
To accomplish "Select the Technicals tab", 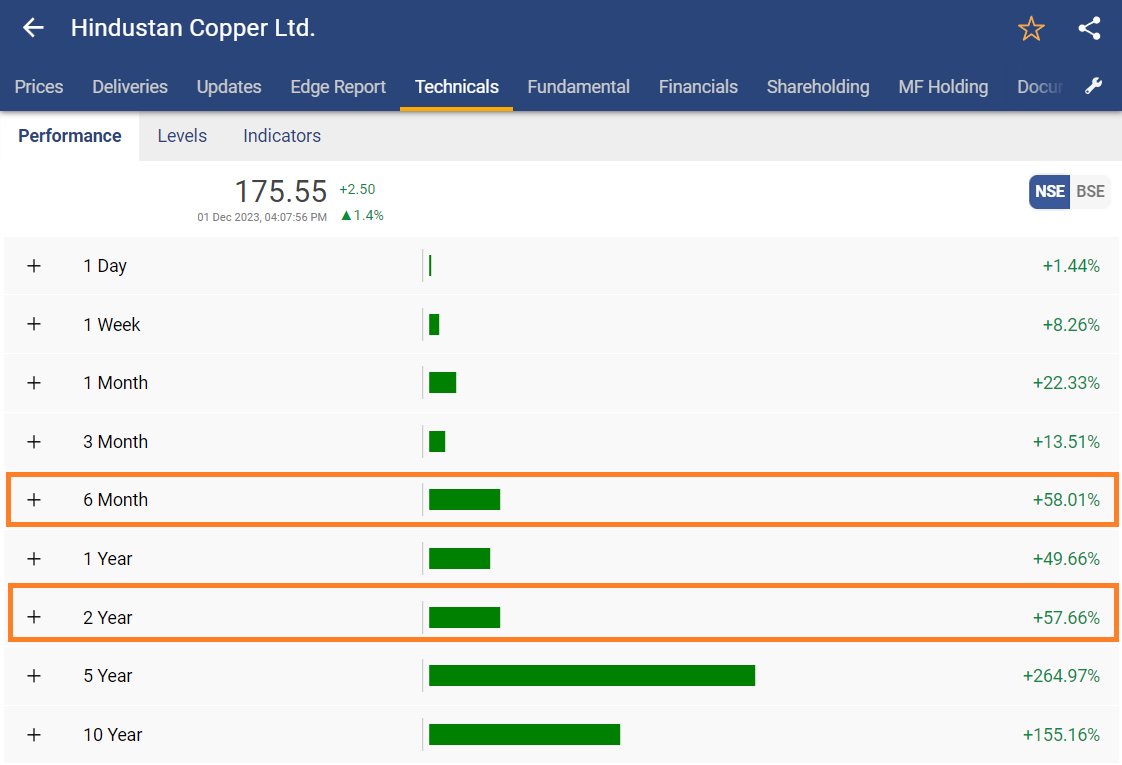I will tap(457, 87).
